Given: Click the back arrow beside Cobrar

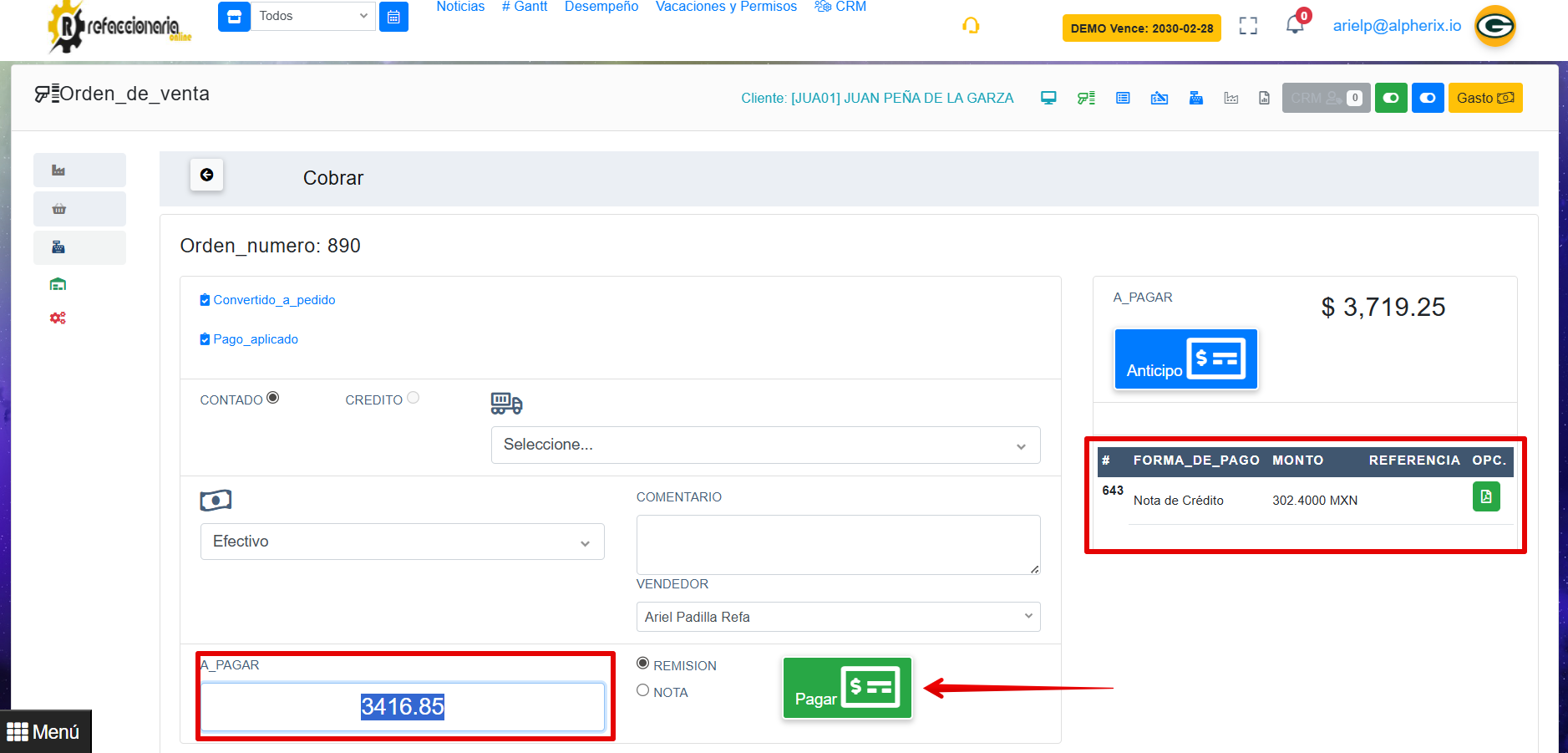Looking at the screenshot, I should 206,175.
